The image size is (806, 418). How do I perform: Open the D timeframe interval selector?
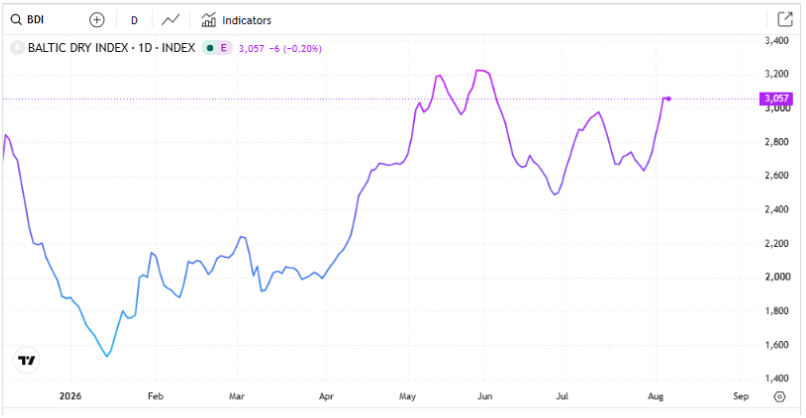click(x=134, y=21)
